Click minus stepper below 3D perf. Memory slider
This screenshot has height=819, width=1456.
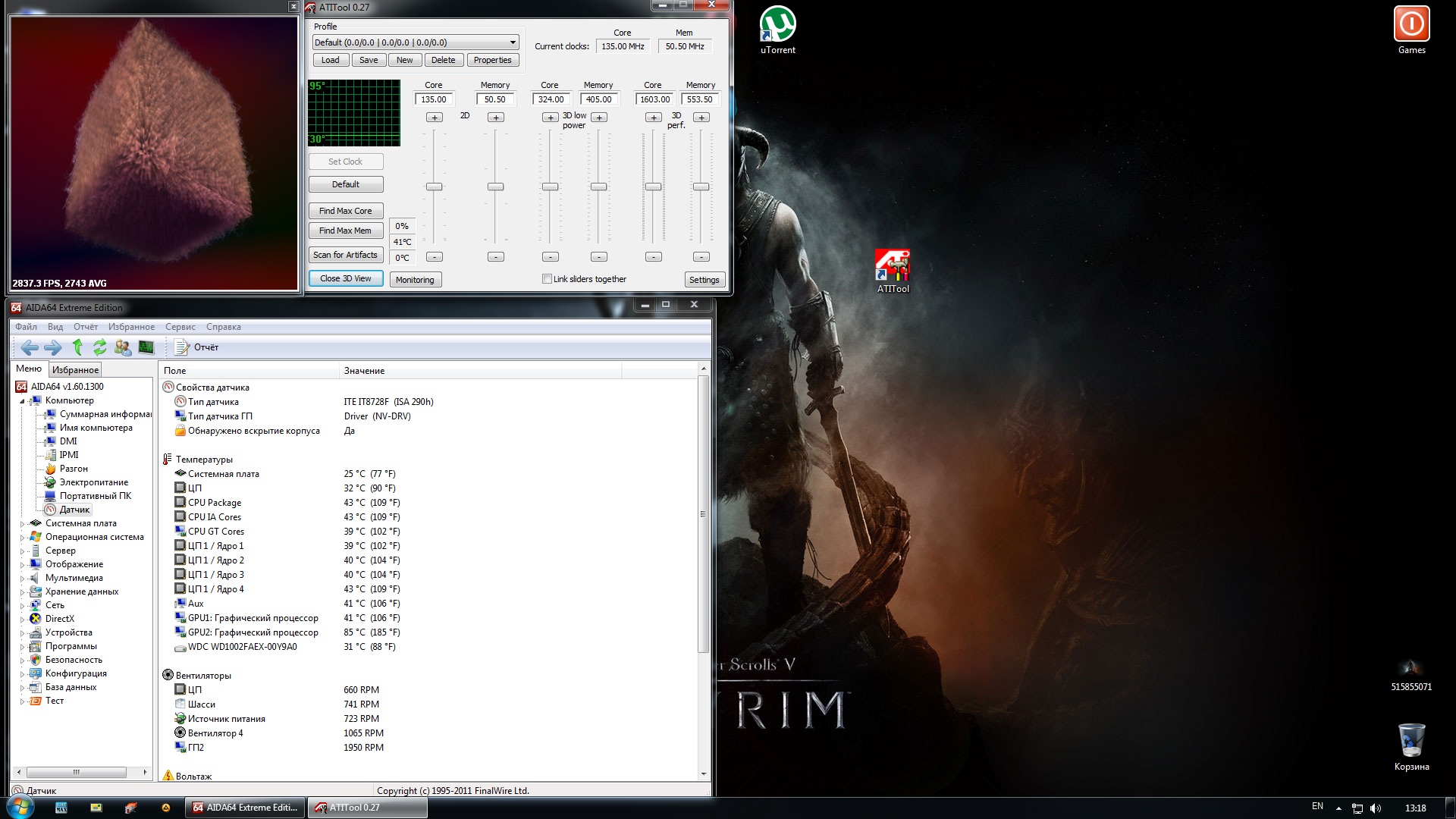click(x=701, y=257)
